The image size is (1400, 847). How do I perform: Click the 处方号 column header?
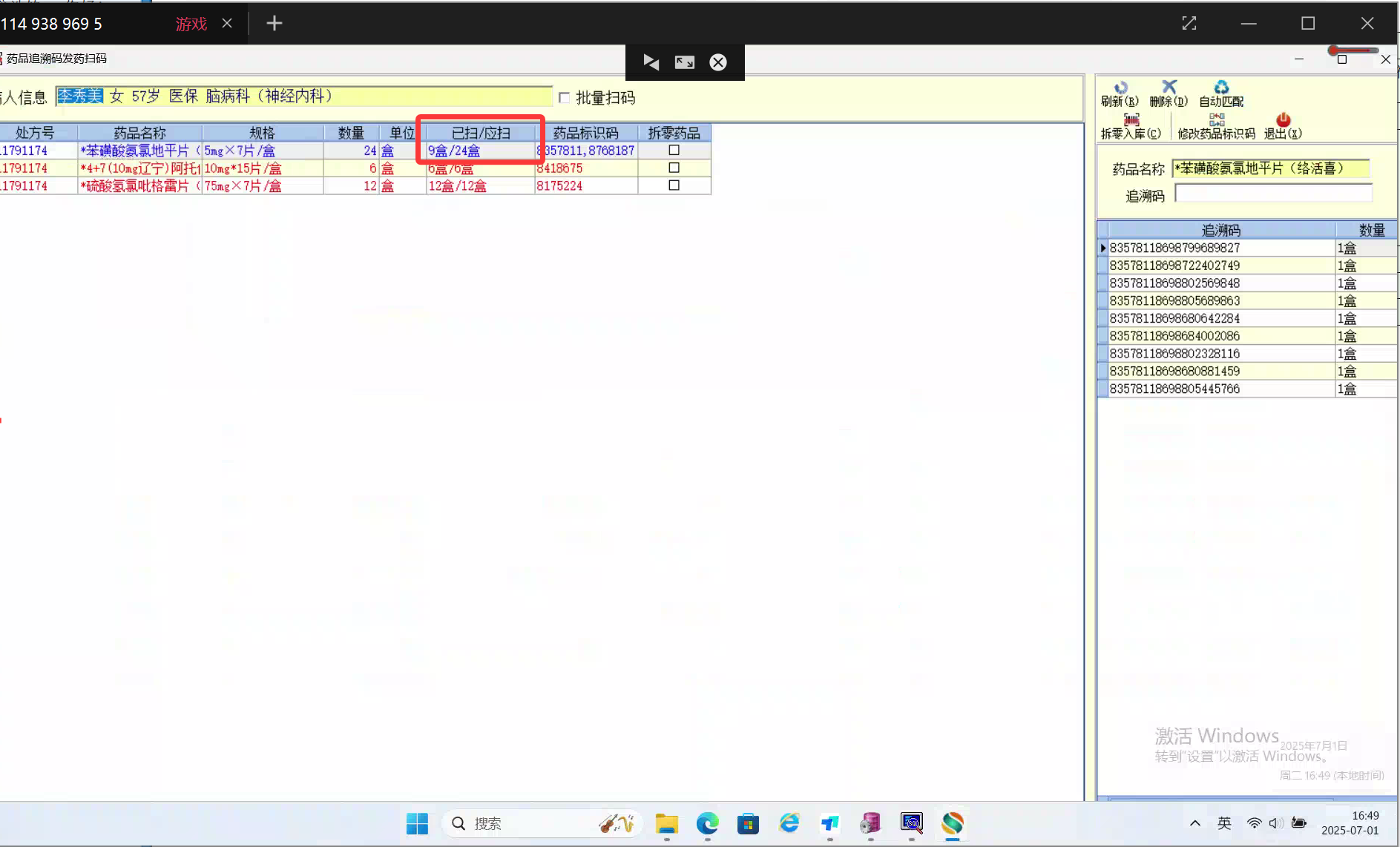point(36,133)
